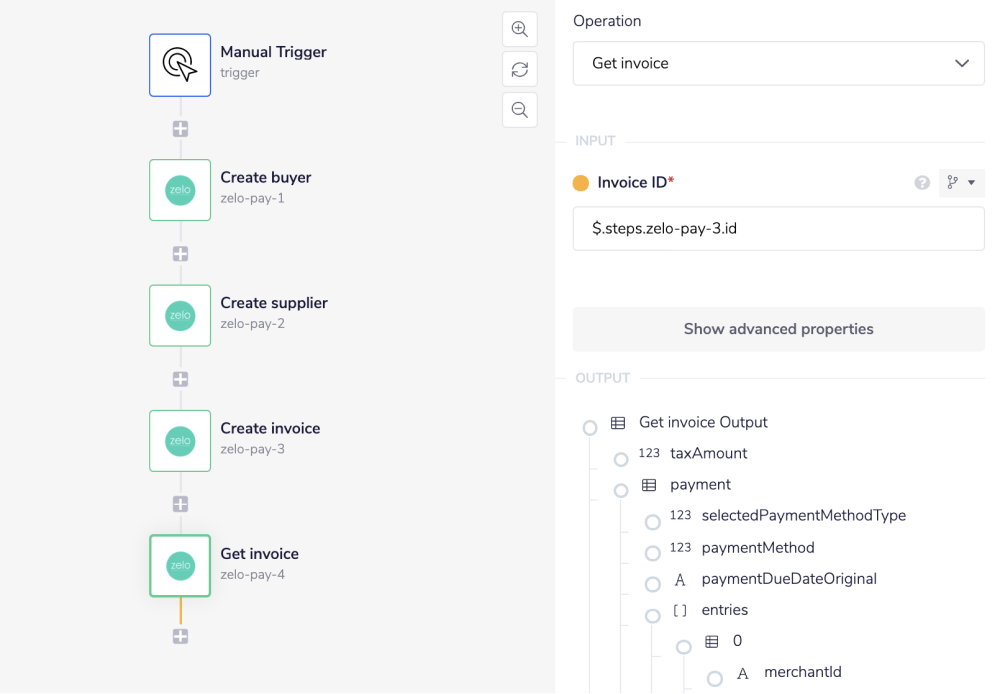Click the zoom in magnifier icon
This screenshot has height=694, width=1000.
[519, 29]
